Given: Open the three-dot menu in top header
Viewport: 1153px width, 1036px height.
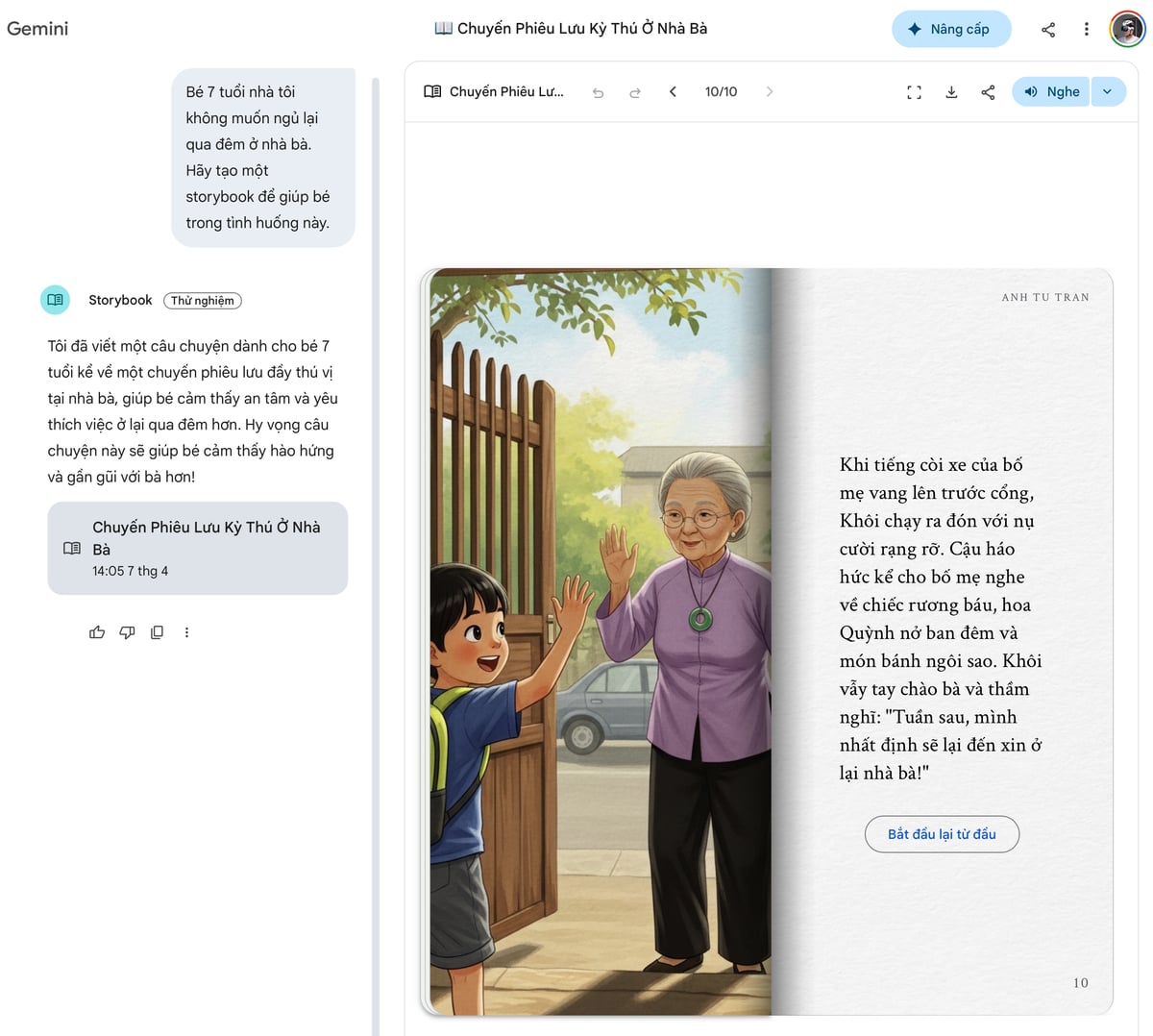Looking at the screenshot, I should [x=1087, y=29].
